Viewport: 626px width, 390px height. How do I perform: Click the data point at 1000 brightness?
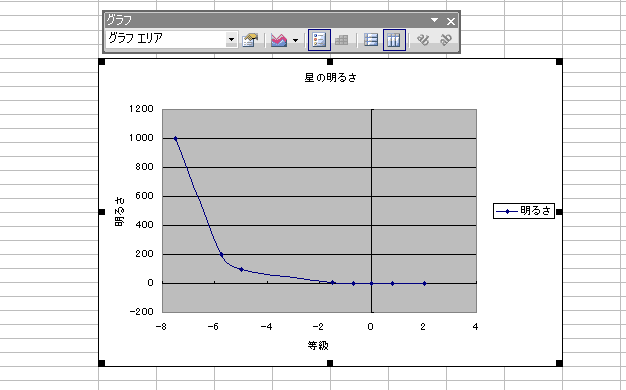pos(175,139)
